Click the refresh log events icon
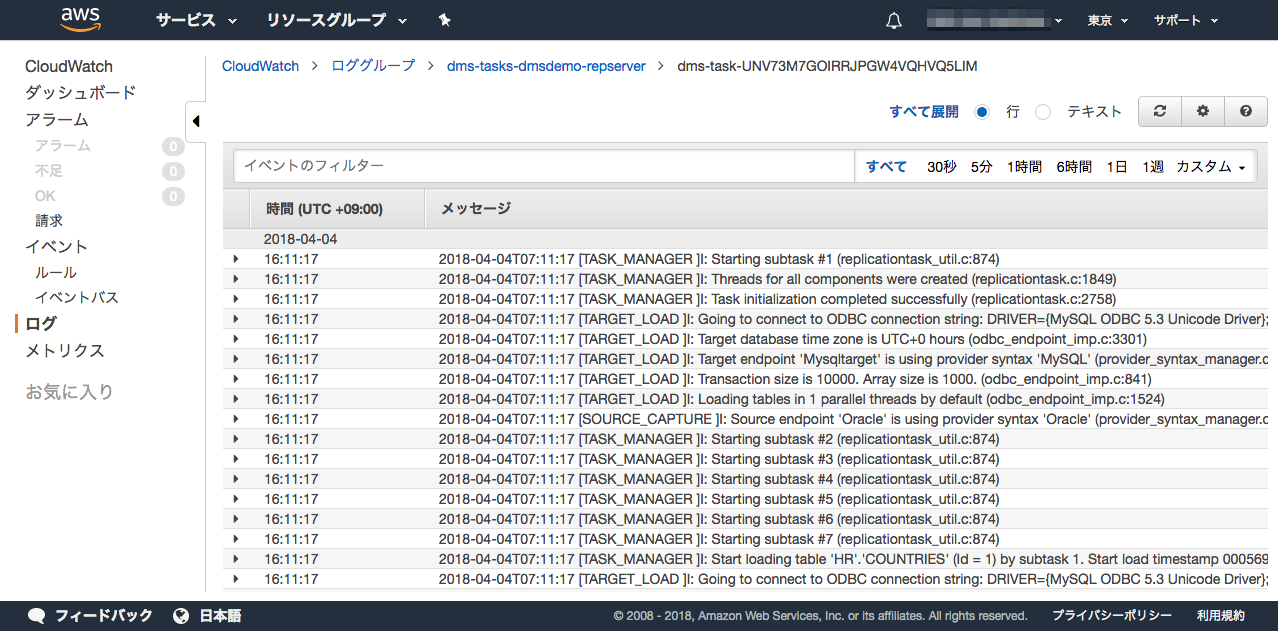The height and width of the screenshot is (631, 1278). 1160,112
